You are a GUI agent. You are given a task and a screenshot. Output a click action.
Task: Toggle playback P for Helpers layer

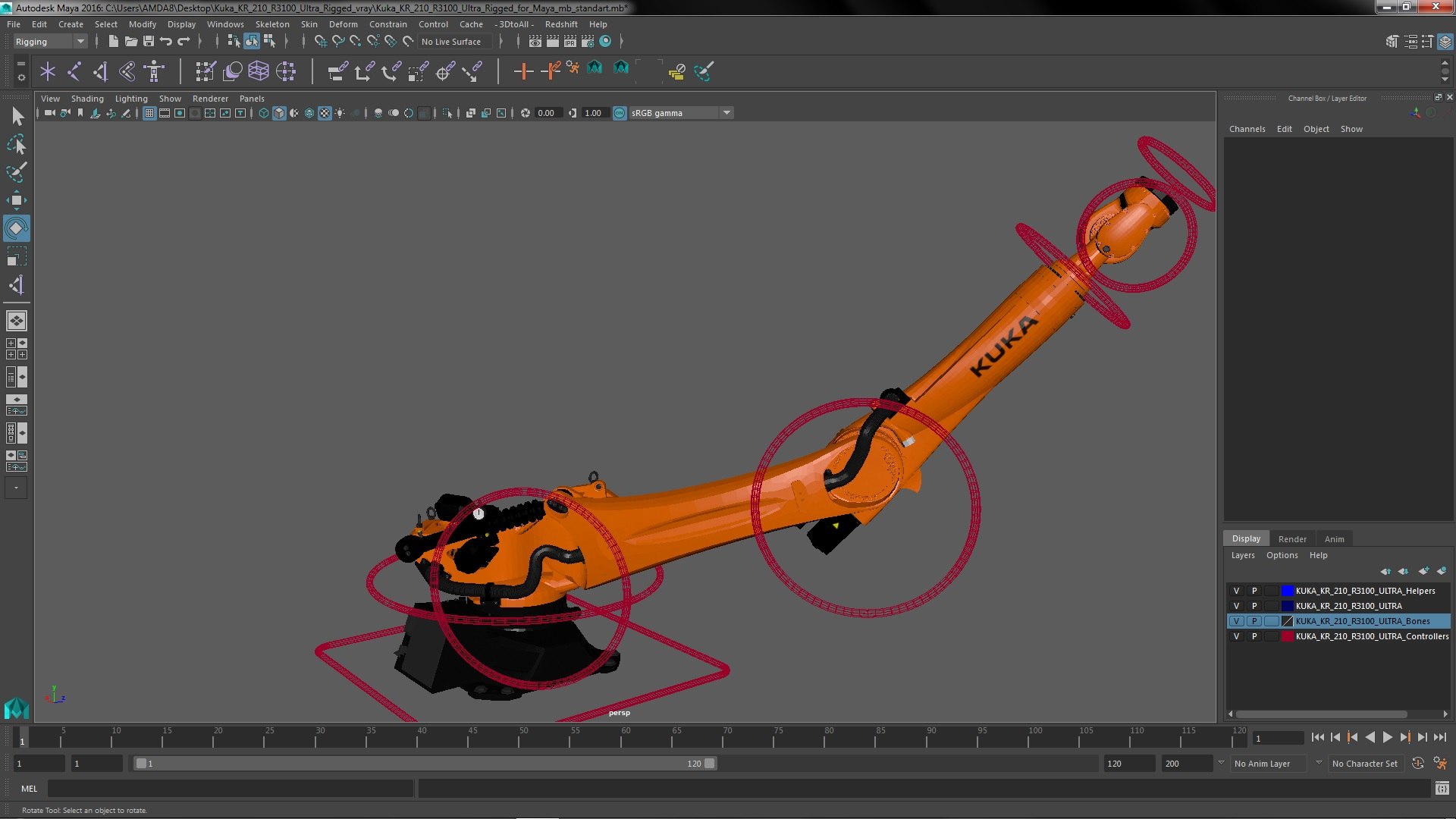click(x=1254, y=591)
